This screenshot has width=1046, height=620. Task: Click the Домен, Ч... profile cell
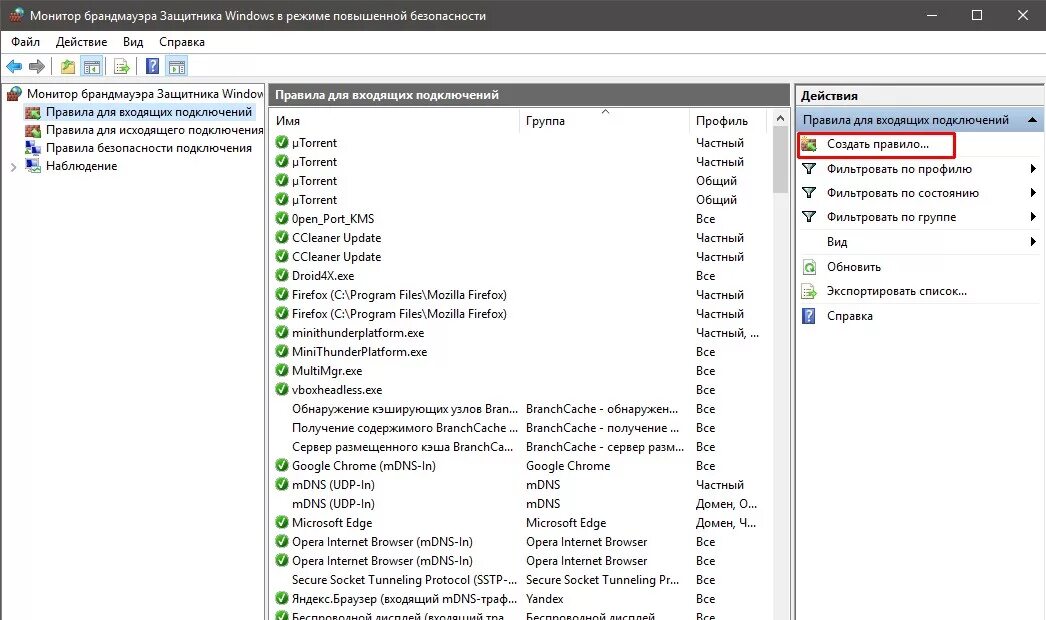tap(726, 523)
